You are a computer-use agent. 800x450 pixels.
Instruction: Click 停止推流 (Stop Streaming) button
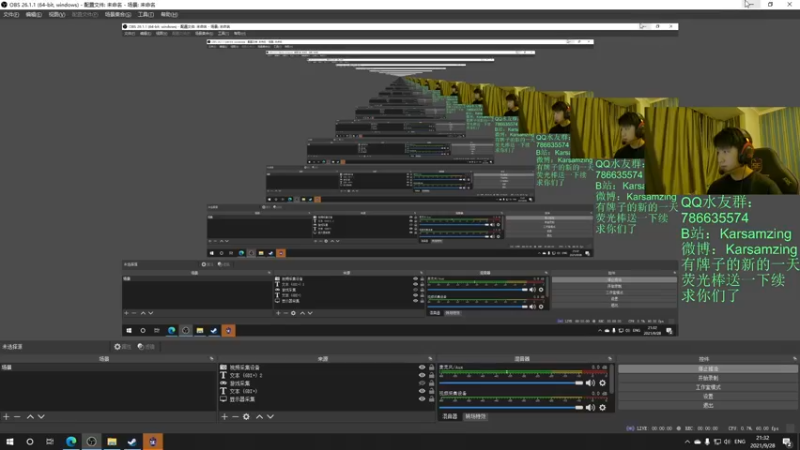708,368
